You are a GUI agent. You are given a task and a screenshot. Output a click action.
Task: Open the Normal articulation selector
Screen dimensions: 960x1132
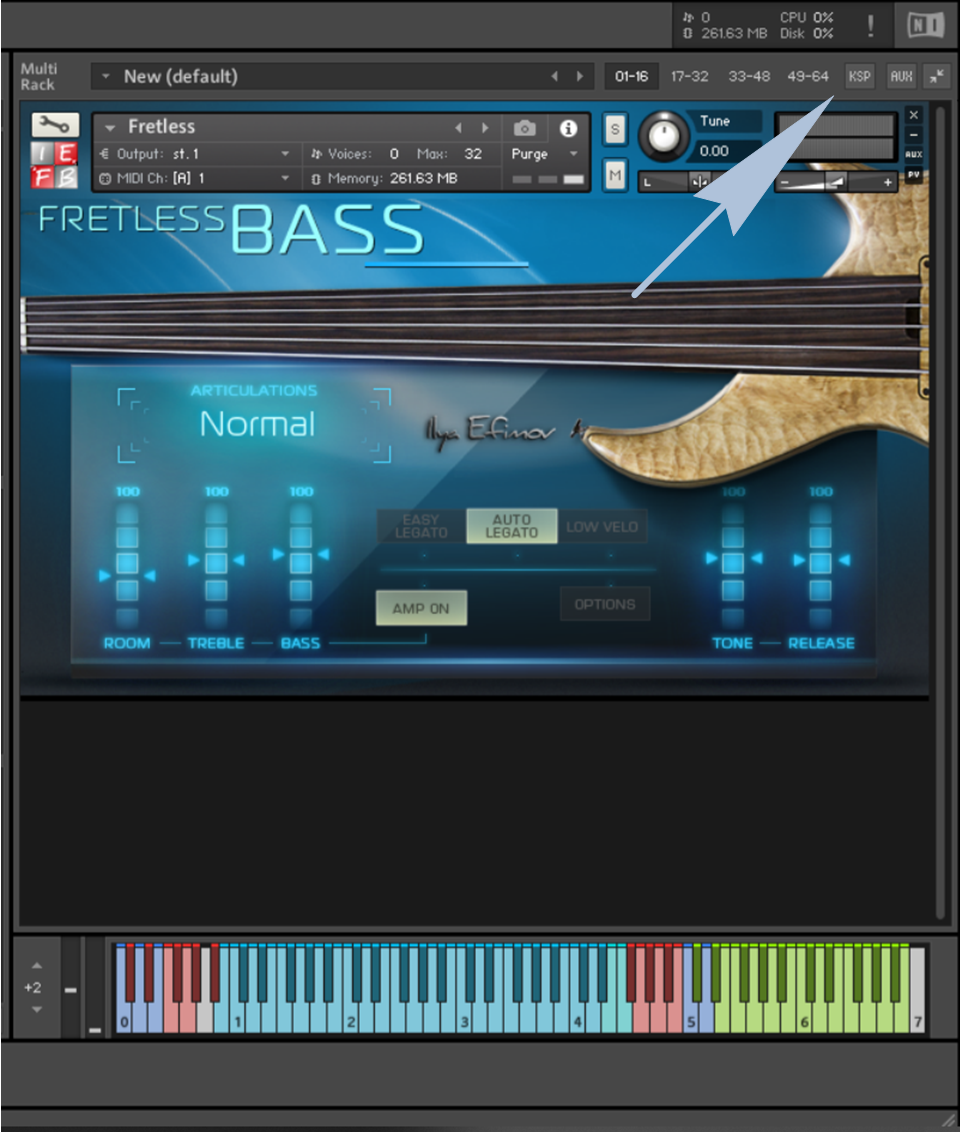coord(257,424)
